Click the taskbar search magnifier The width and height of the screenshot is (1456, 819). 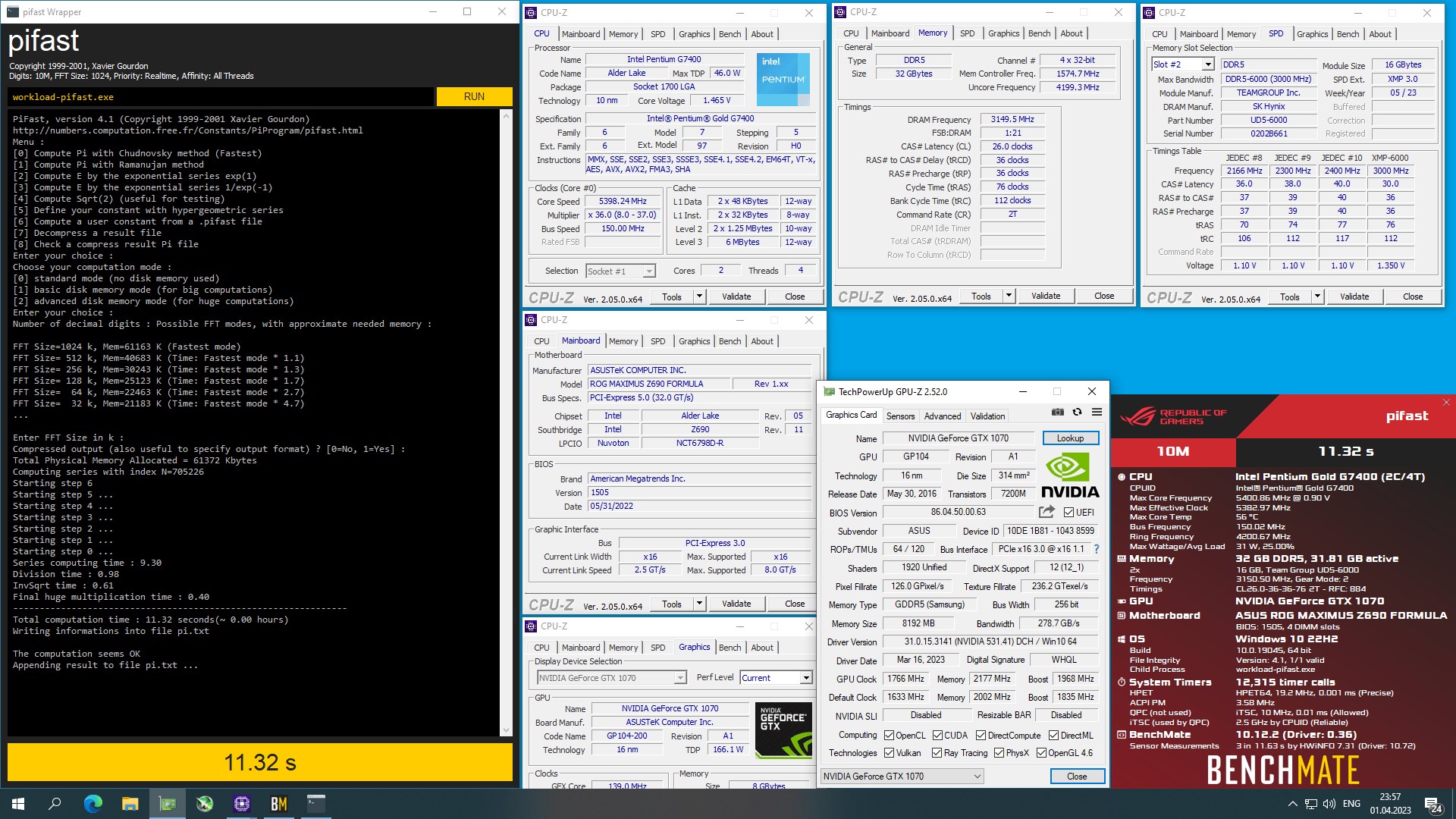pyautogui.click(x=55, y=804)
